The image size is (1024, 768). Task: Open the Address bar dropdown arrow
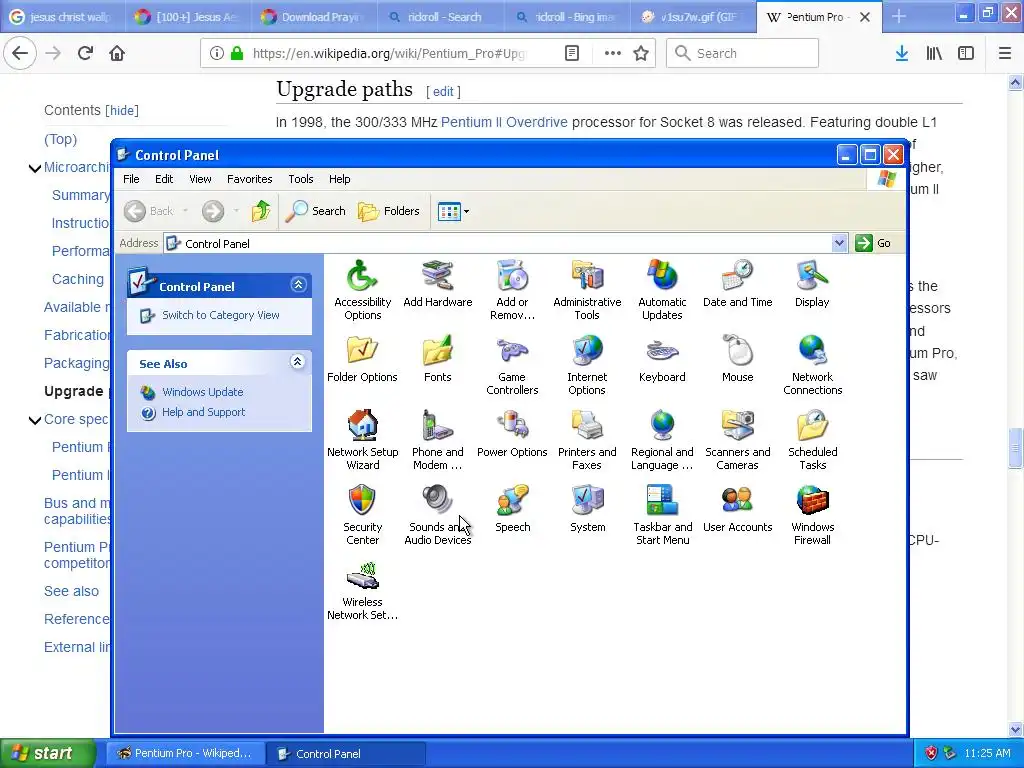[839, 243]
